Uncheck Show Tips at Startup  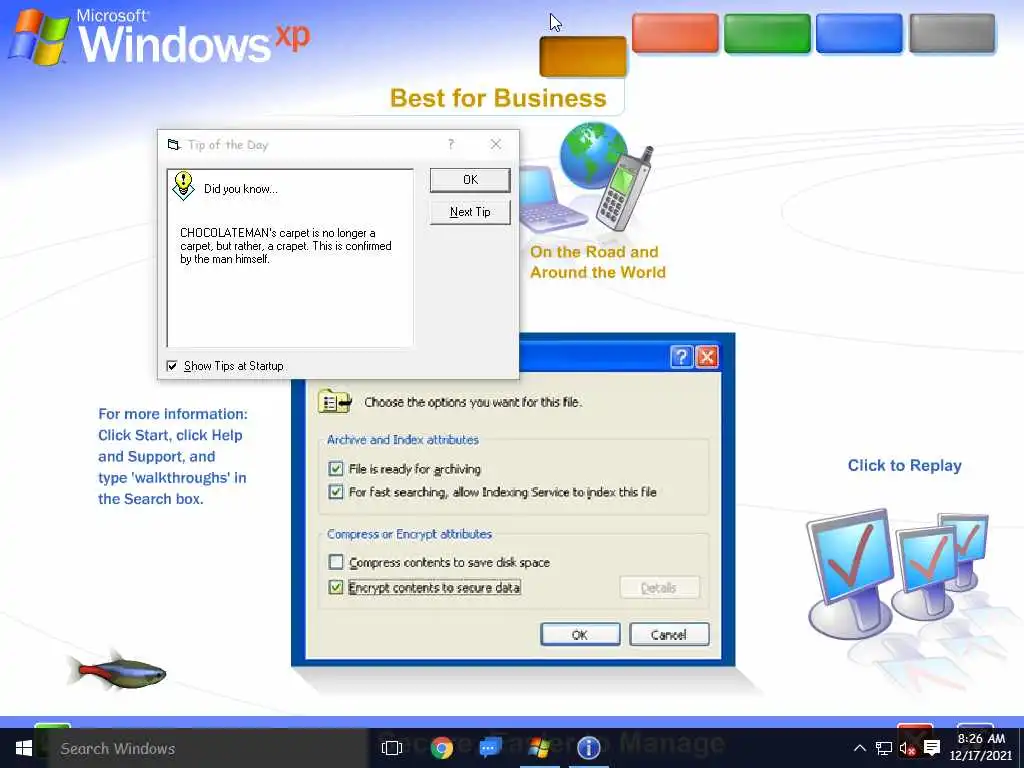click(x=172, y=366)
